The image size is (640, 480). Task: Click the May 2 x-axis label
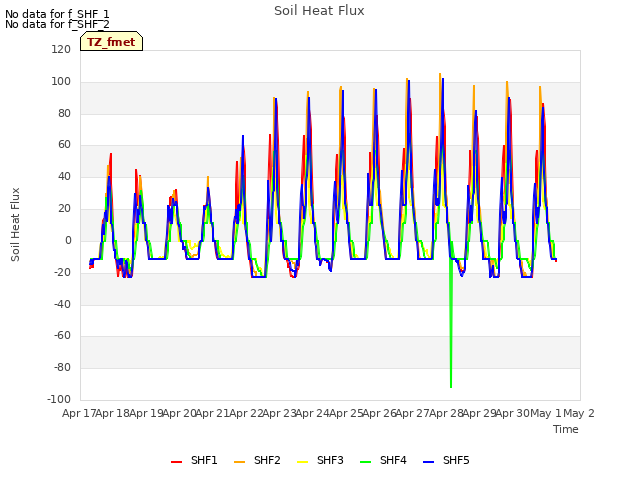(579, 413)
